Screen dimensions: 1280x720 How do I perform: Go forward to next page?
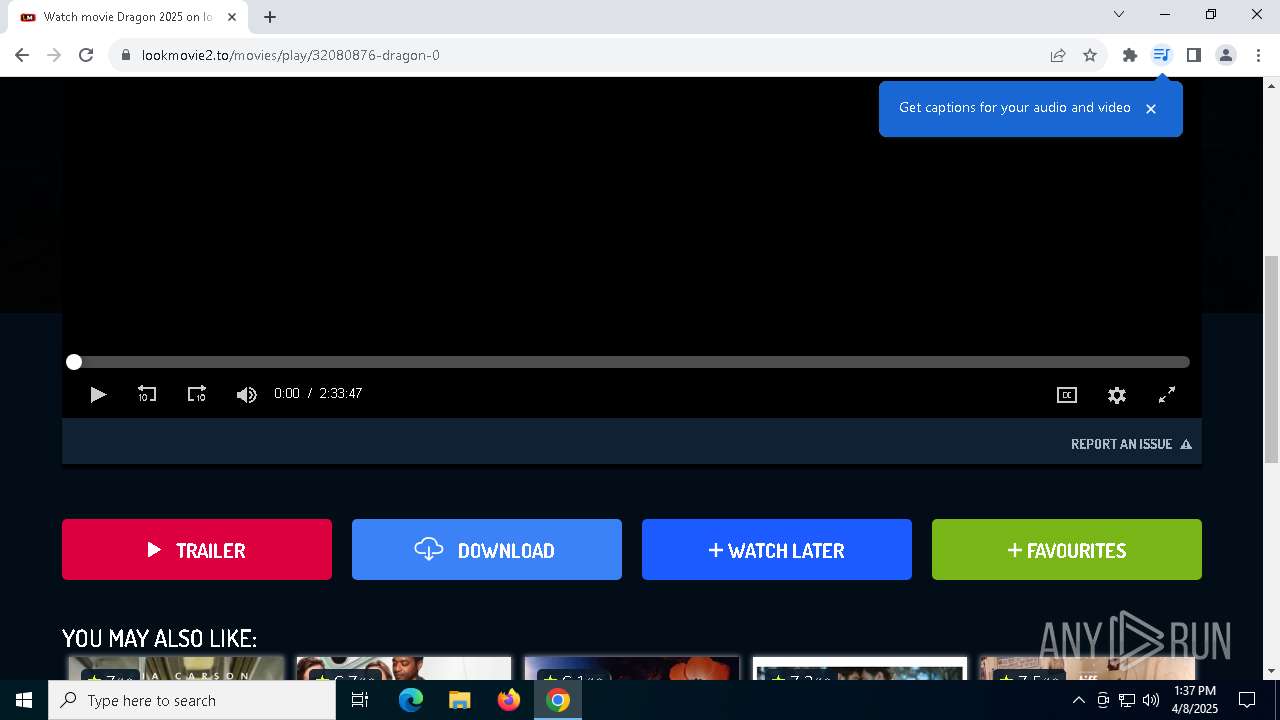click(54, 55)
